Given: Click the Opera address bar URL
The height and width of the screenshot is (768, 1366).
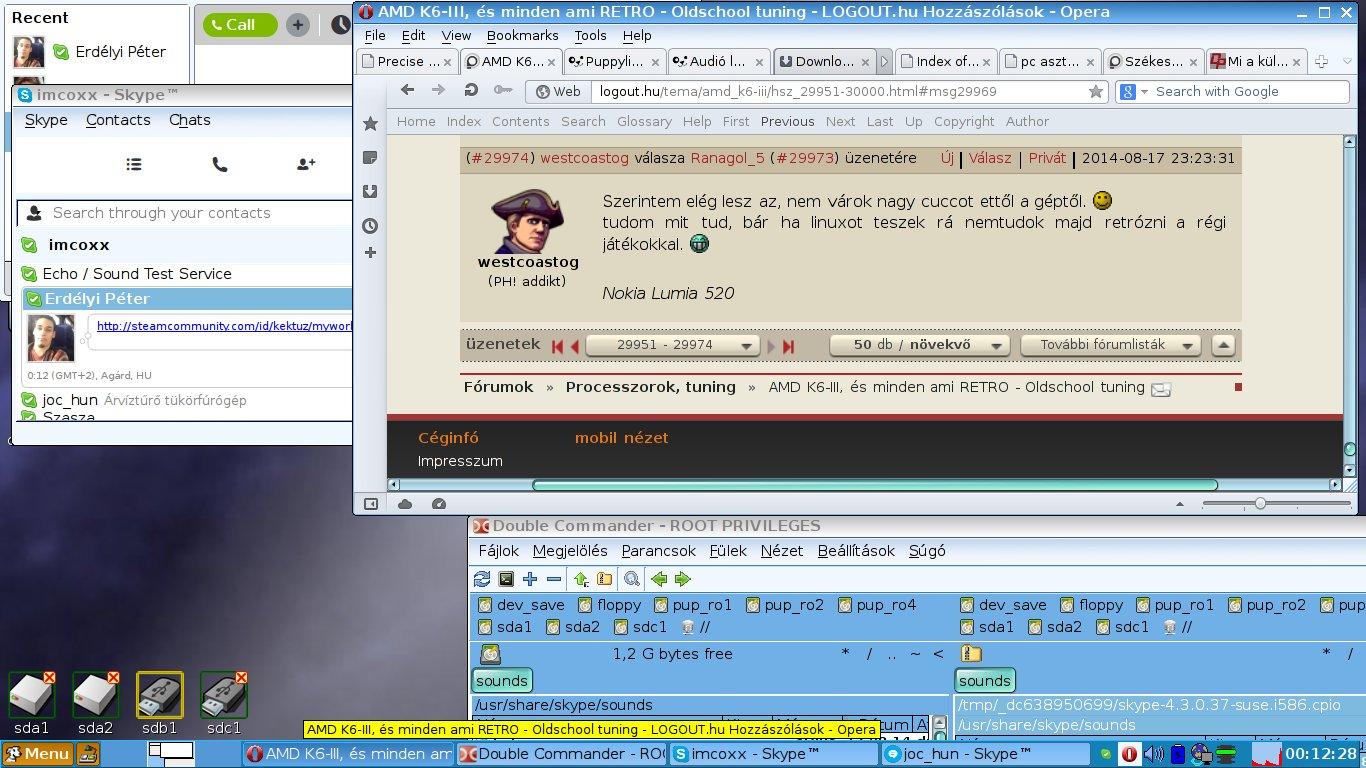Looking at the screenshot, I should 797,91.
